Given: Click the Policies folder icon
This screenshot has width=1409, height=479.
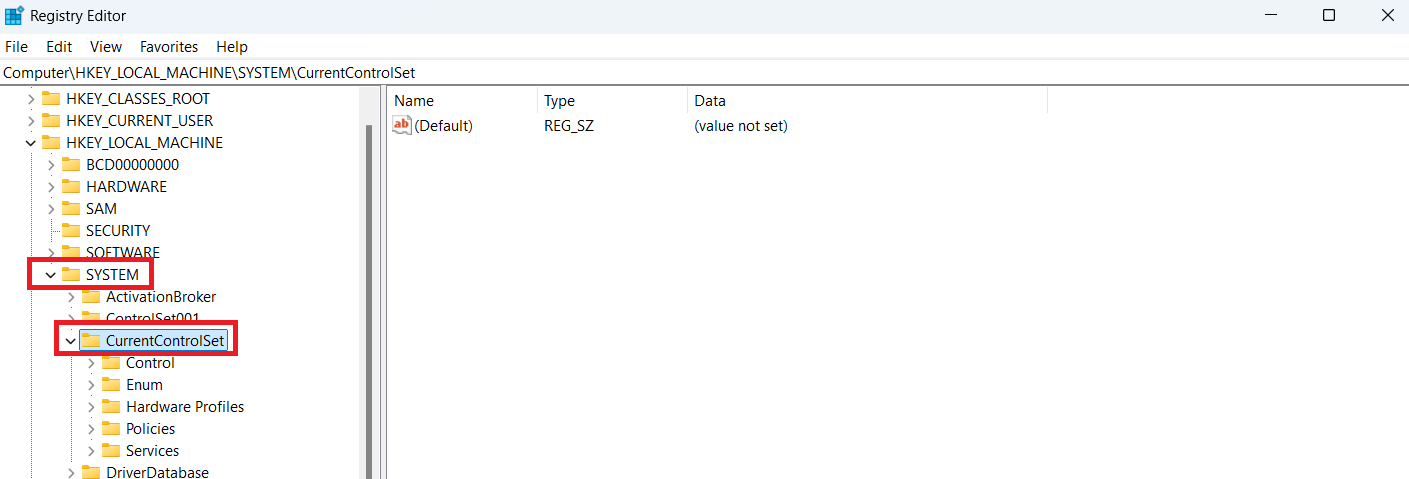Looking at the screenshot, I should (111, 429).
